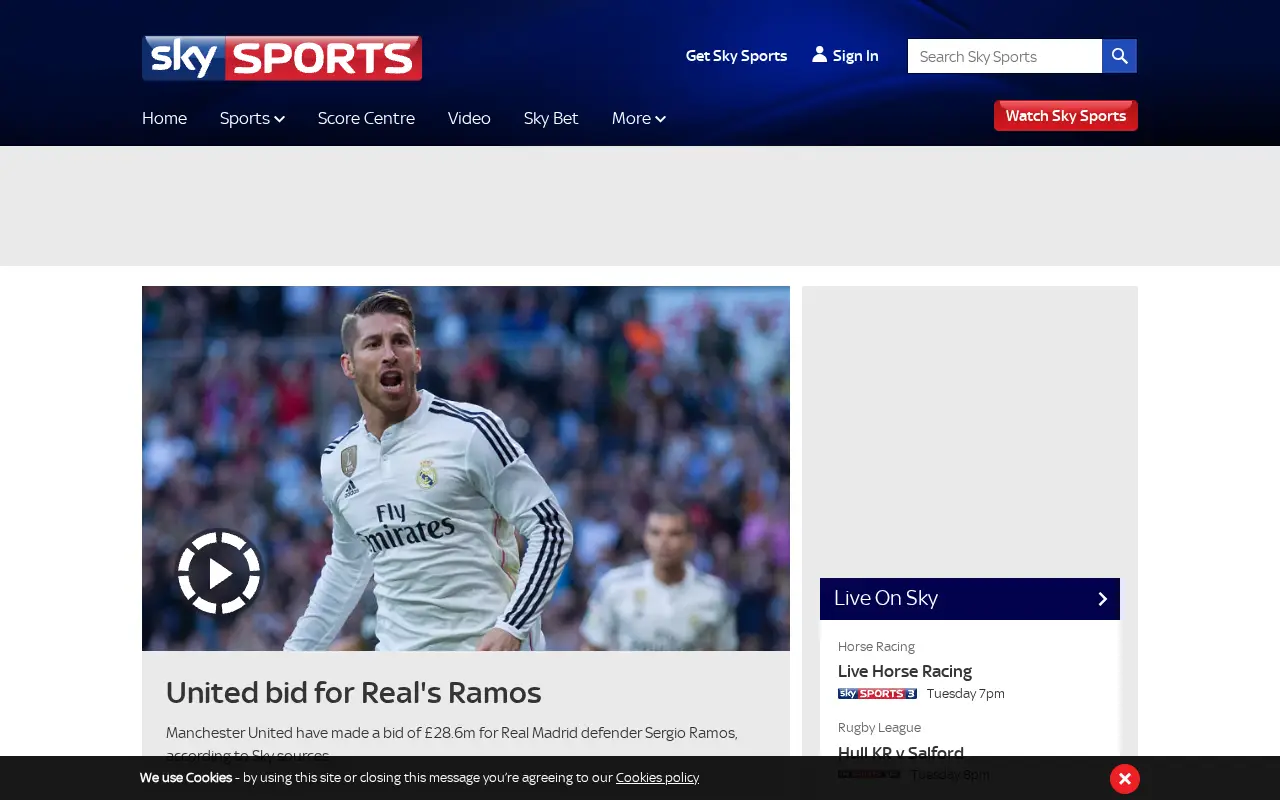The image size is (1280, 800).
Task: Click the Live On Sky header
Action: pyautogui.click(x=970, y=599)
